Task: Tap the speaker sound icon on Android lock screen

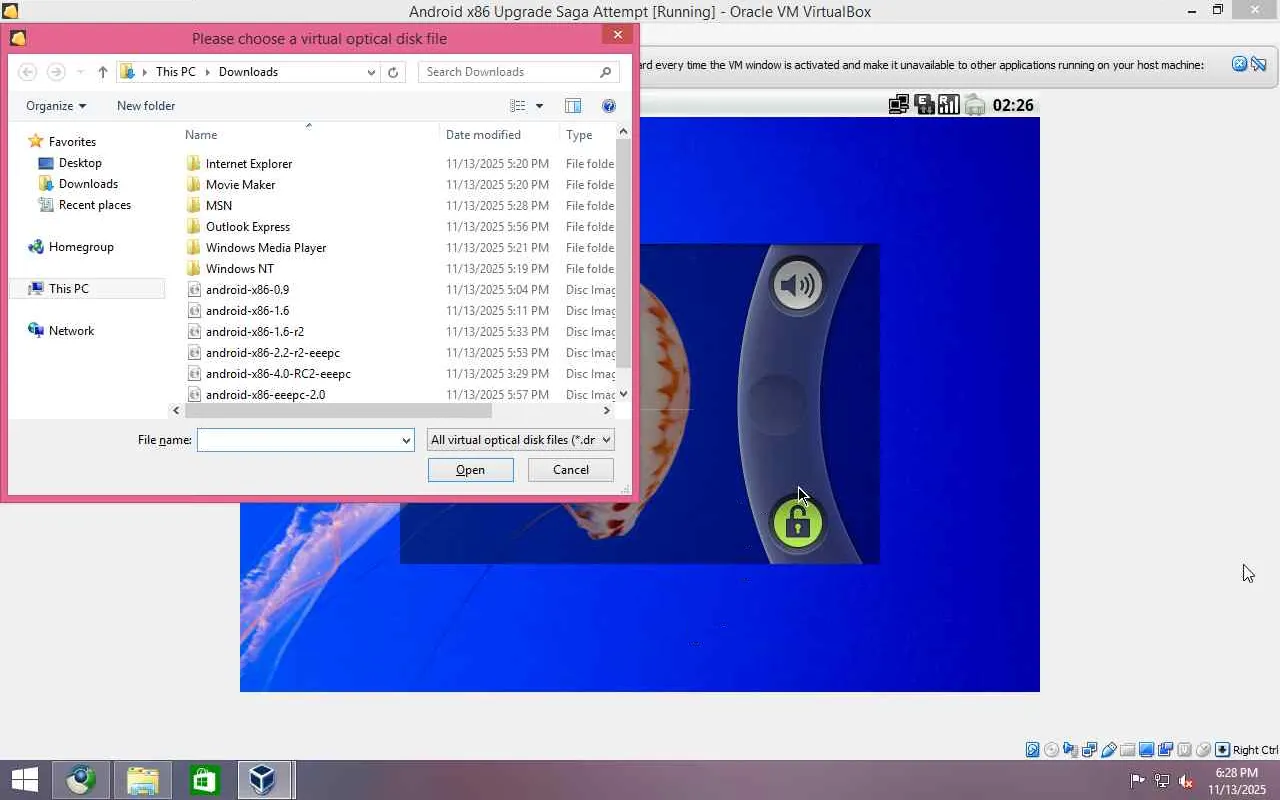Action: click(797, 286)
